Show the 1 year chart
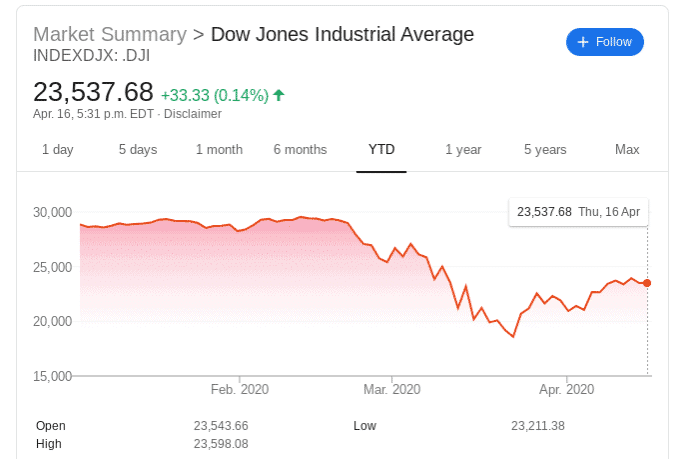694x459 pixels. click(463, 150)
